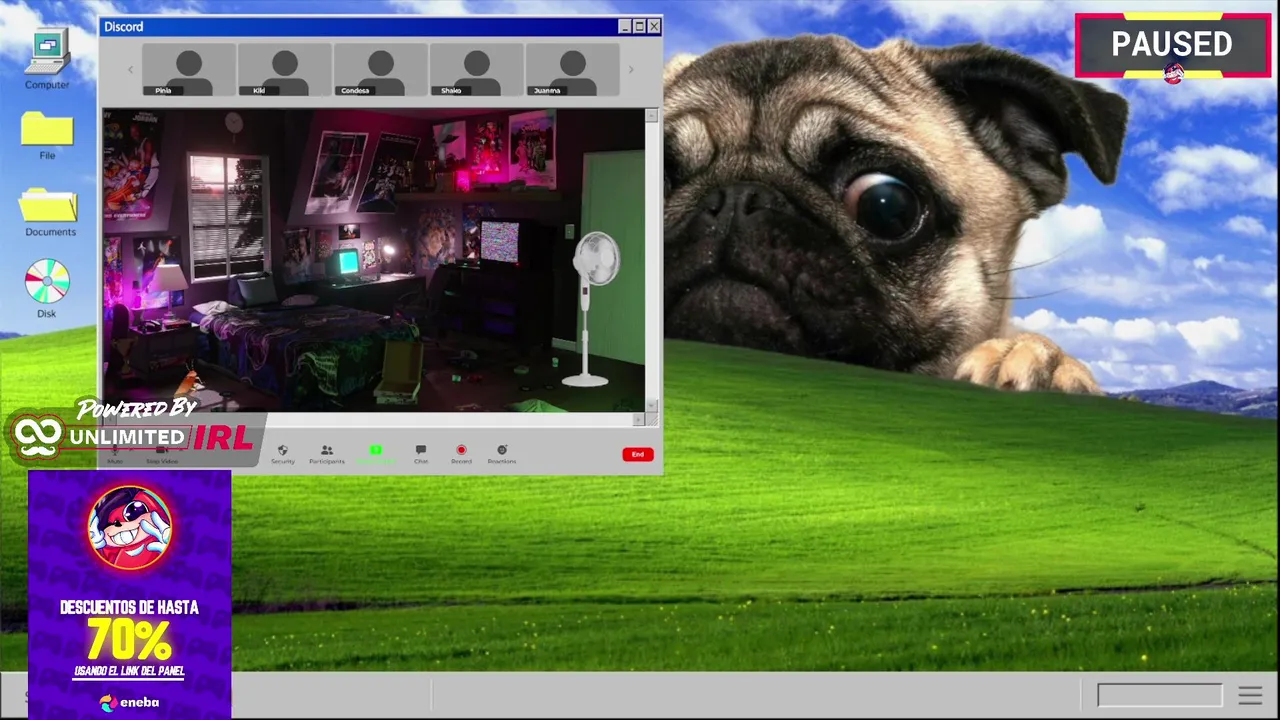Select Pinia's participant tile
Screen dimensions: 1280x720
tap(189, 70)
